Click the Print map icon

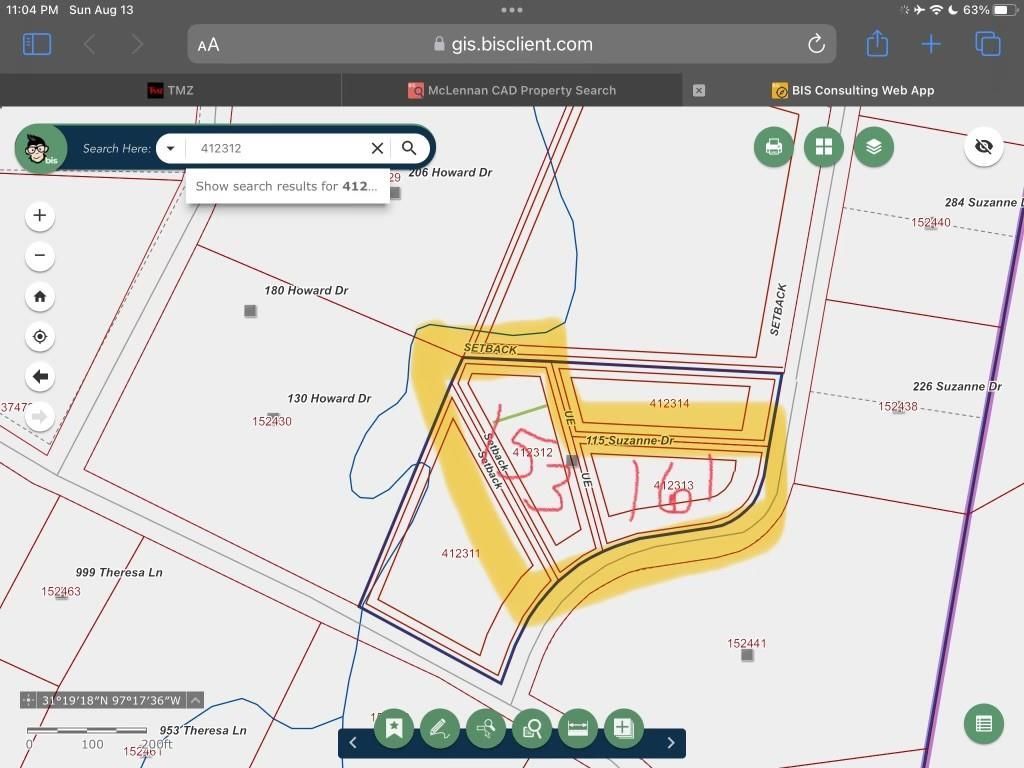coord(773,147)
